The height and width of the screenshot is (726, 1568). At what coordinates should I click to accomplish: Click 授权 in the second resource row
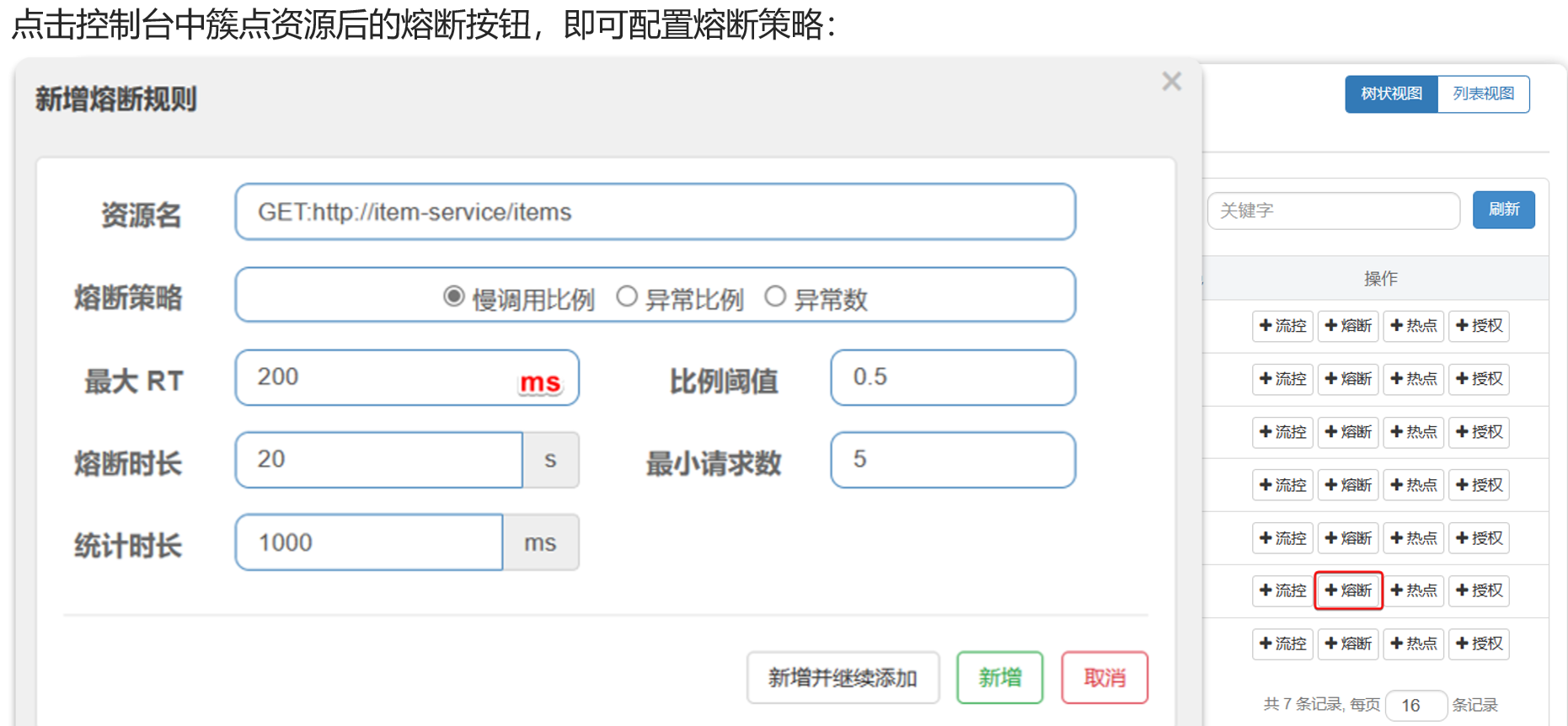coord(1479,379)
